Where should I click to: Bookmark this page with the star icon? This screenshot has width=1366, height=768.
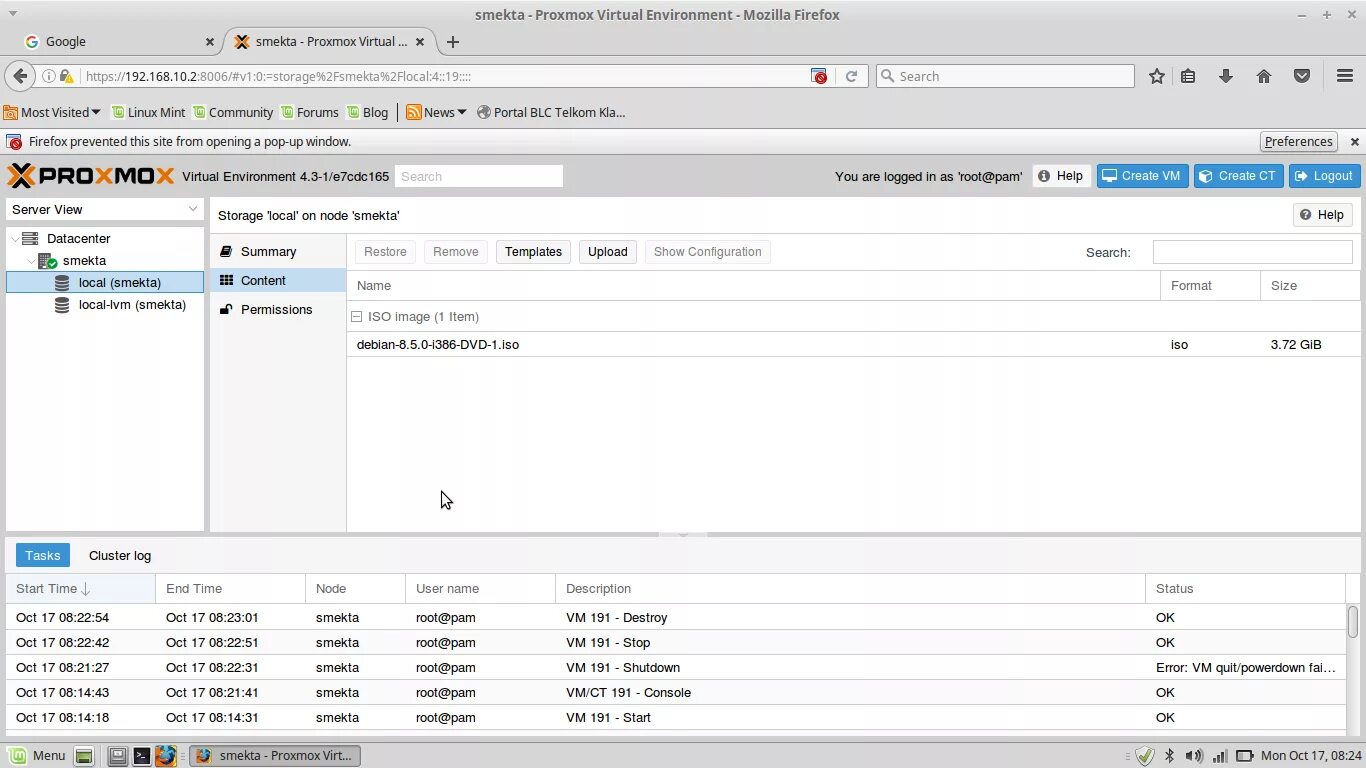pyautogui.click(x=1157, y=76)
